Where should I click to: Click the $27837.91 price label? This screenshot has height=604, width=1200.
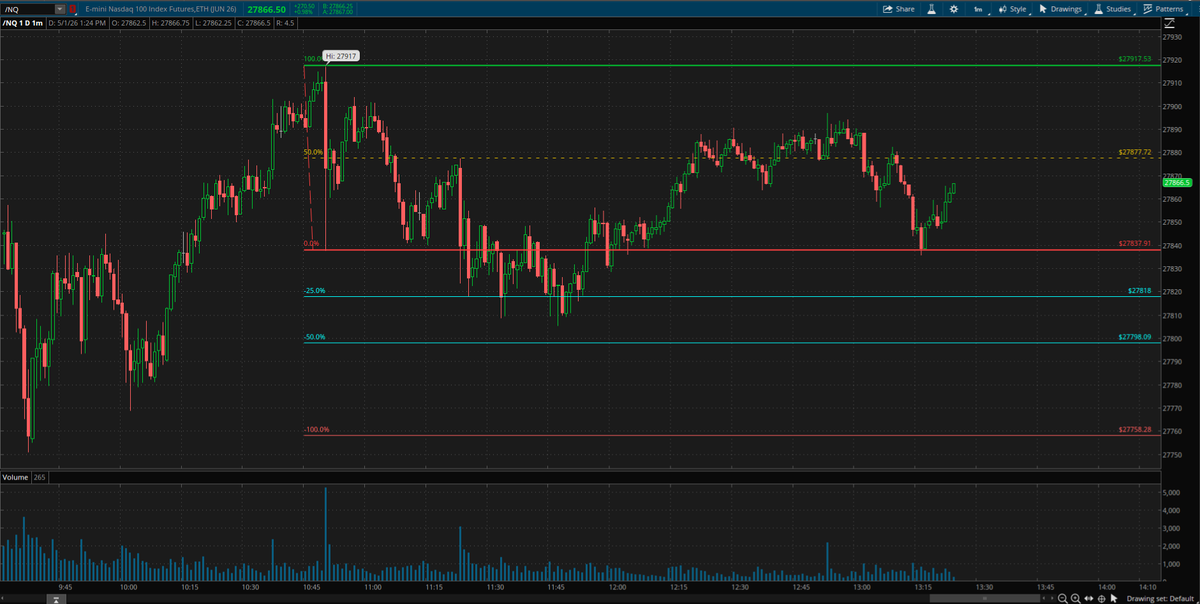[x=1135, y=243]
